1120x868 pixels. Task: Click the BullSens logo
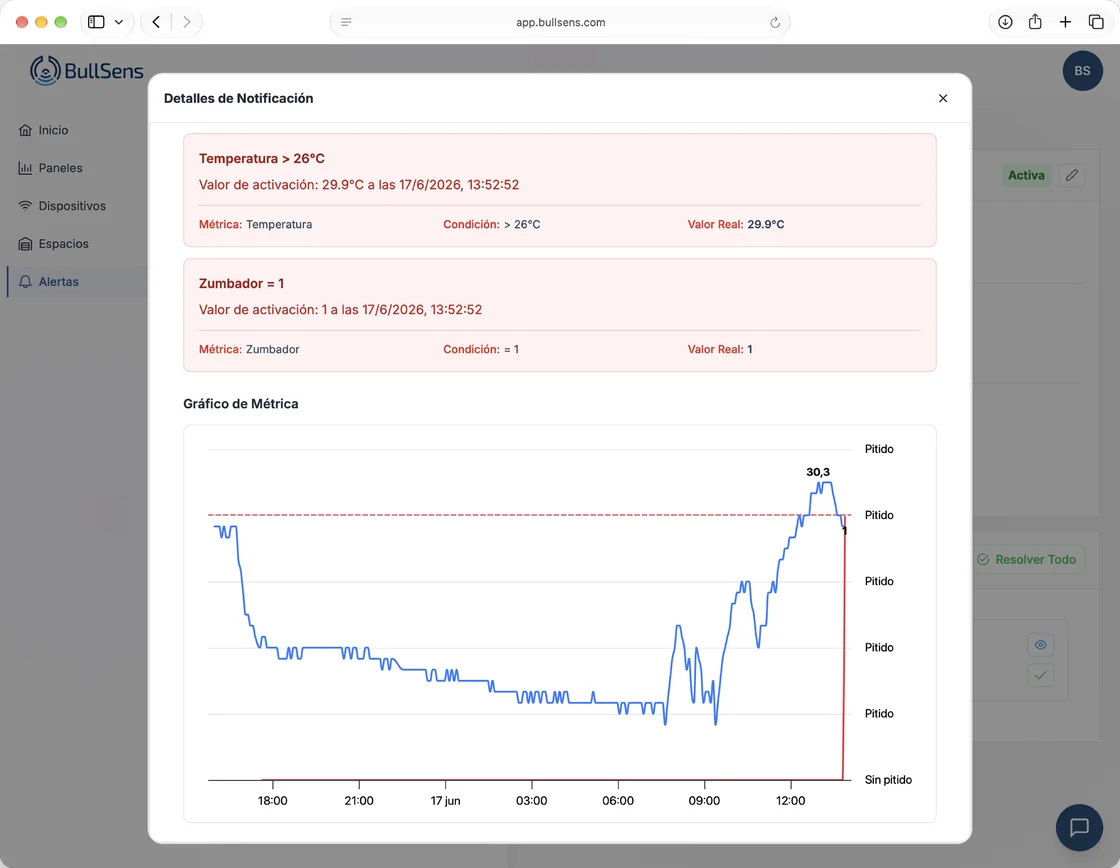(87, 71)
